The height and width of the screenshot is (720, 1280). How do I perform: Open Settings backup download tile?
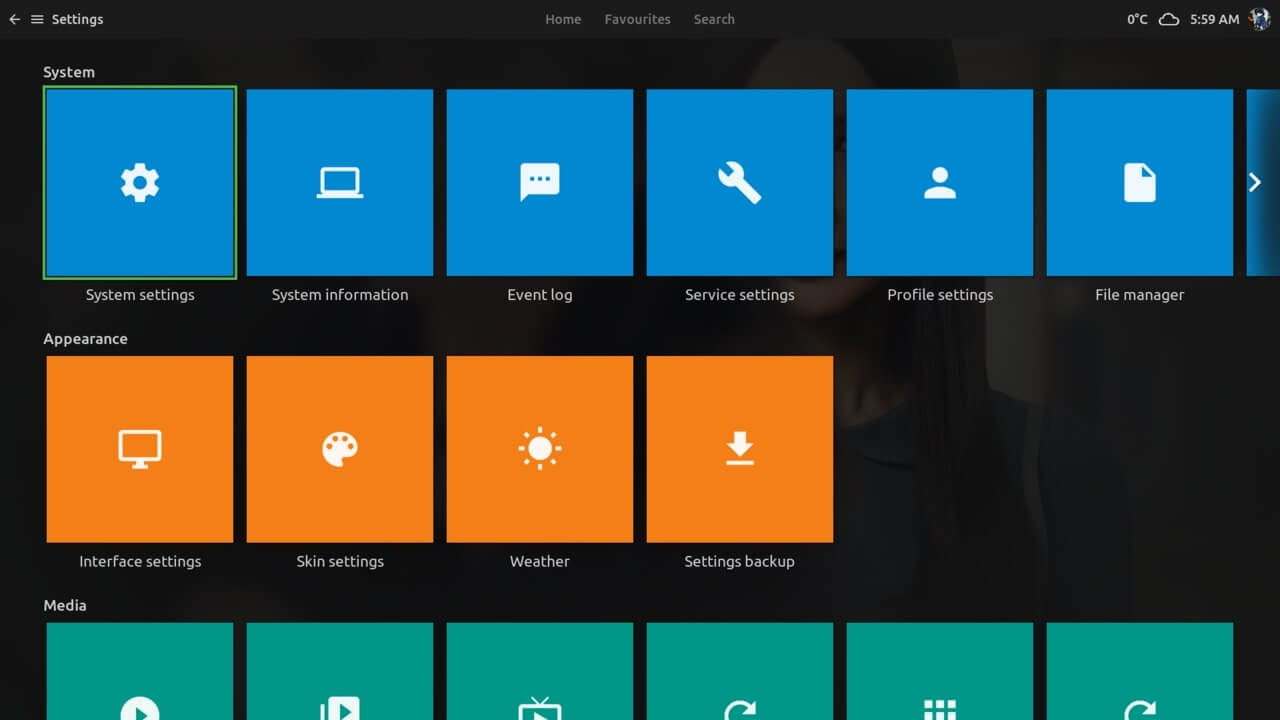(x=740, y=449)
